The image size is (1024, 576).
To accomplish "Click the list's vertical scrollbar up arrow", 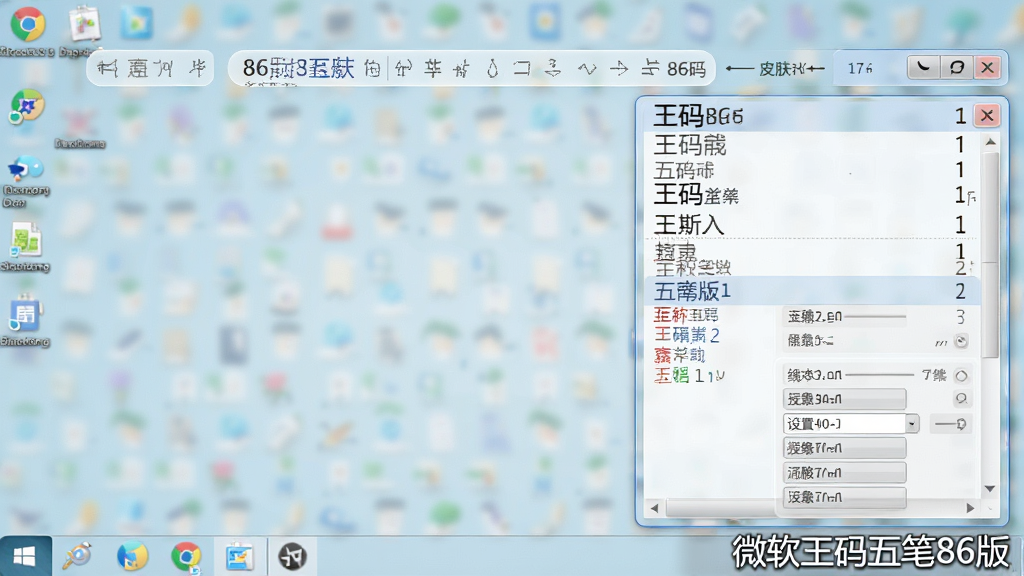I will point(990,142).
